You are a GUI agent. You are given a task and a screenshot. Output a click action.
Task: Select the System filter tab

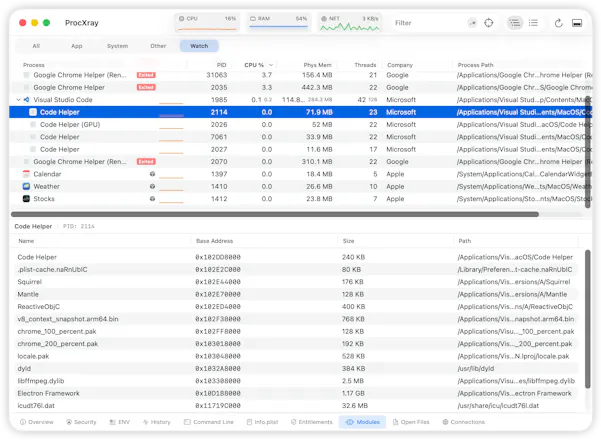117,46
